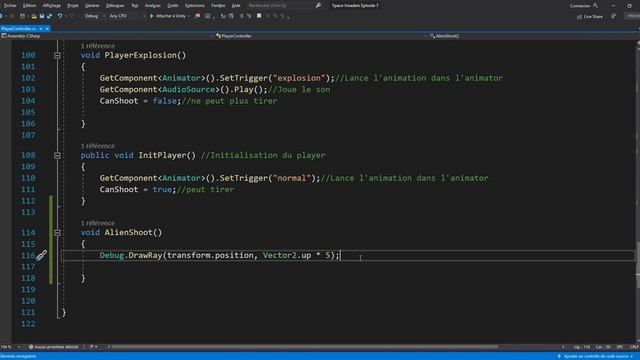Click the green play icon of Attacher à Unity
The image size is (640, 360).
tap(151, 16)
